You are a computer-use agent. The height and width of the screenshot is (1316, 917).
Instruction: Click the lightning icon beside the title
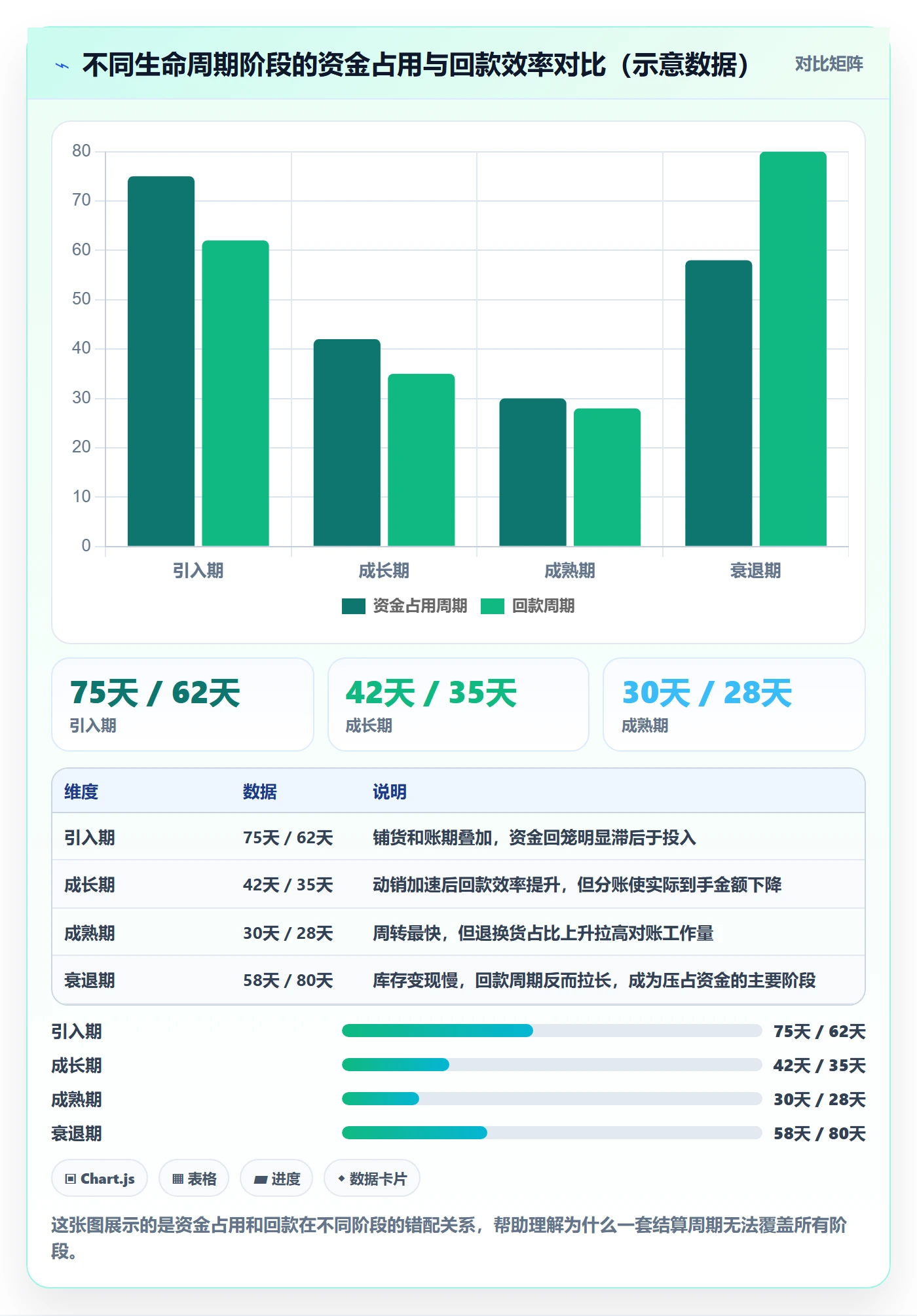coord(62,65)
